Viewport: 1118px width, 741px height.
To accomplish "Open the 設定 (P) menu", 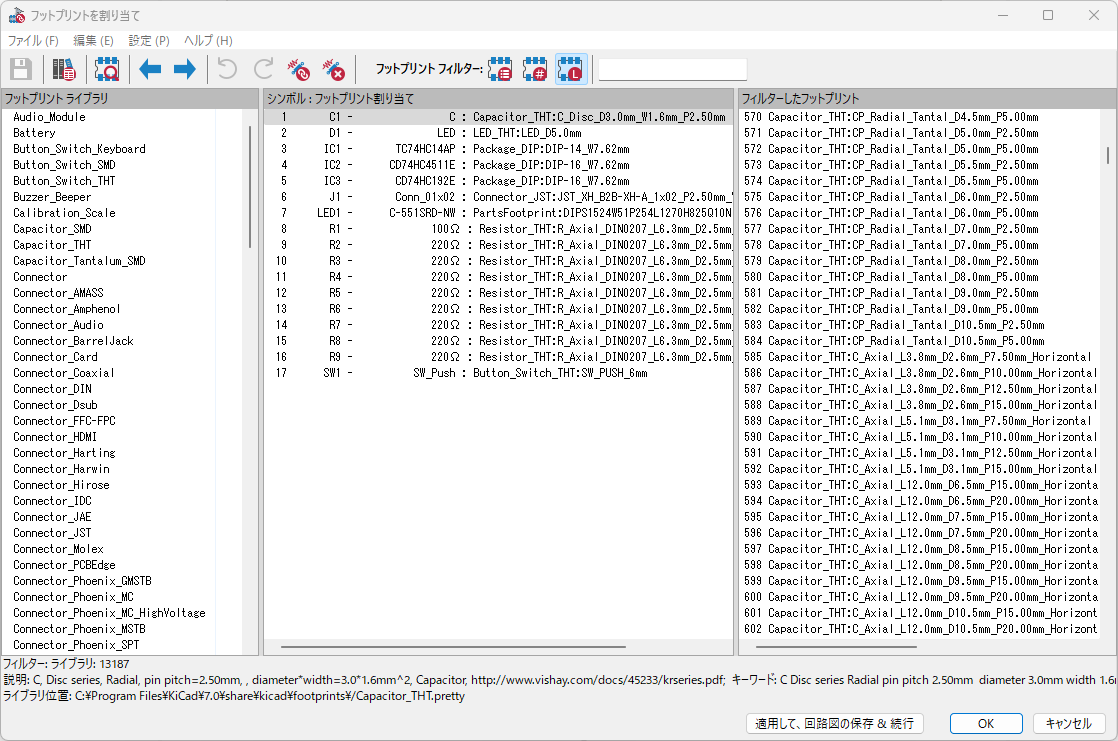I will pos(149,41).
